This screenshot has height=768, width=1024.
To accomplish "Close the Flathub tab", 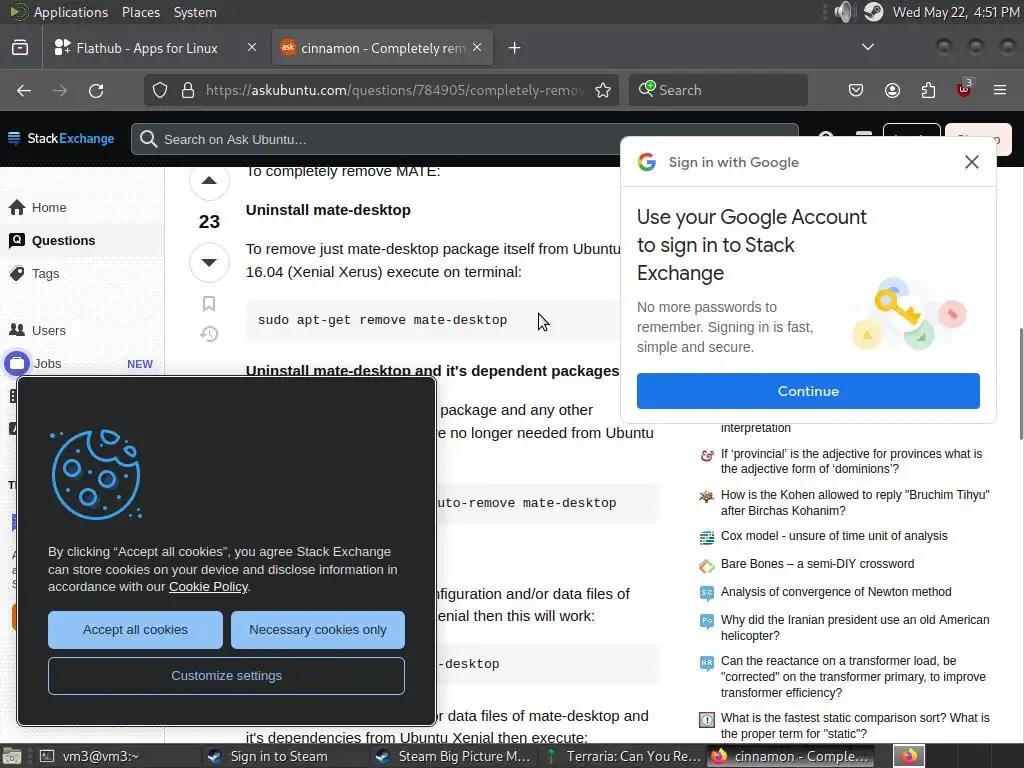I will point(251,48).
